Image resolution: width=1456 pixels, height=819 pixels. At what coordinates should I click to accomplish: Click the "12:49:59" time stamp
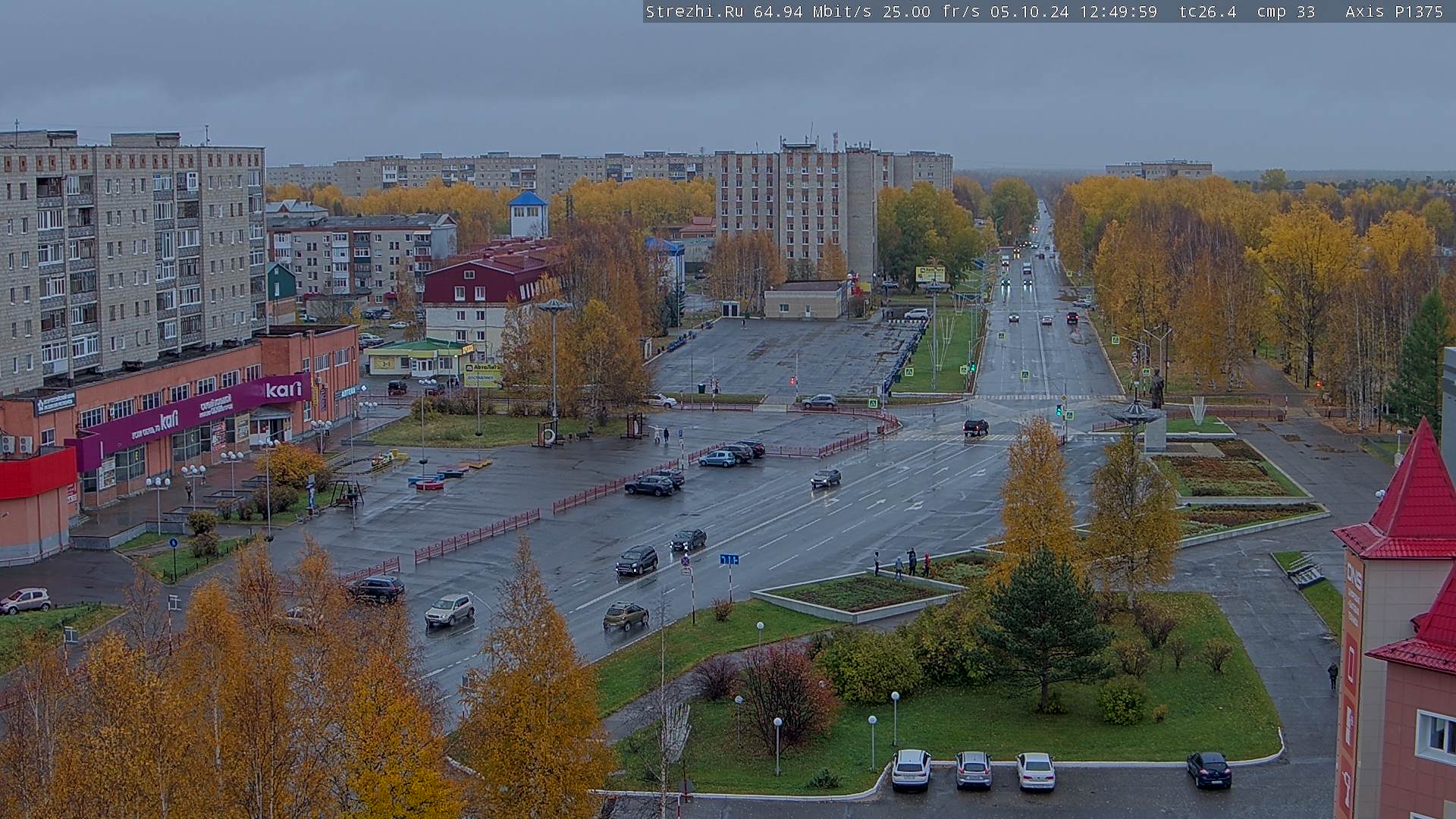point(1119,11)
